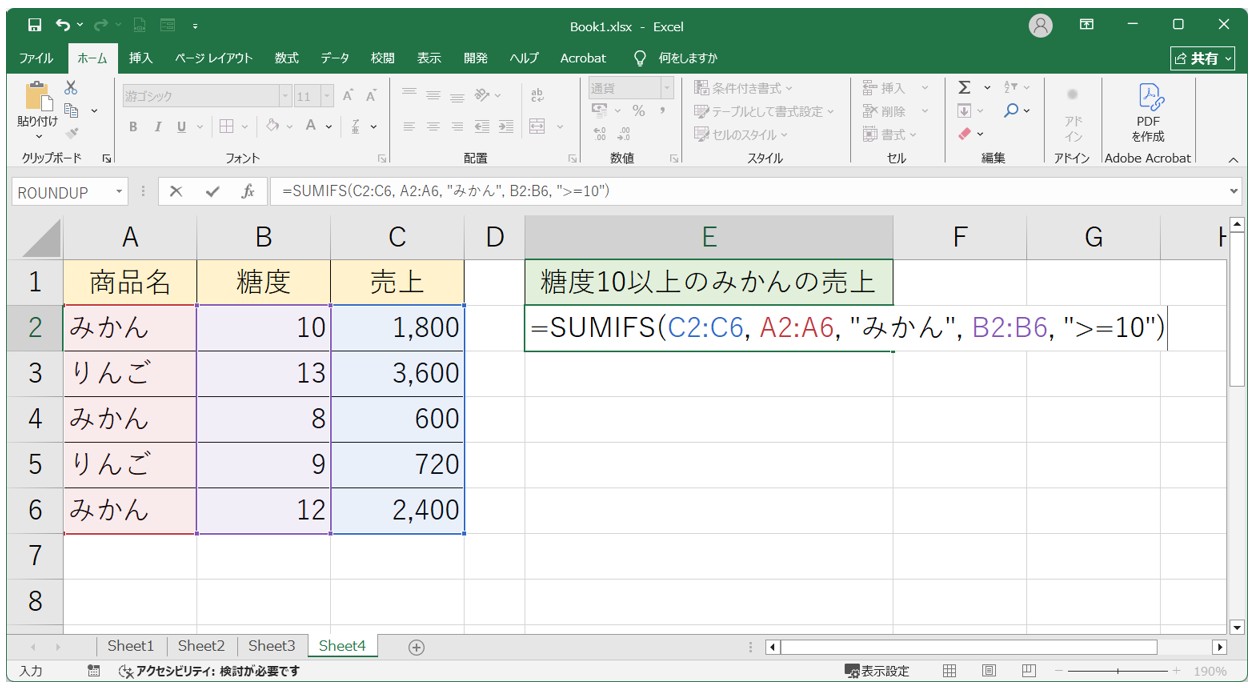Switch to the Sheet1 worksheet tab
The height and width of the screenshot is (688, 1254).
pyautogui.click(x=131, y=646)
